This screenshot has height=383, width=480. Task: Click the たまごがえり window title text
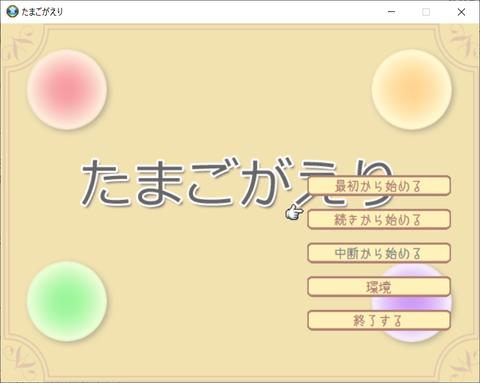pos(42,12)
